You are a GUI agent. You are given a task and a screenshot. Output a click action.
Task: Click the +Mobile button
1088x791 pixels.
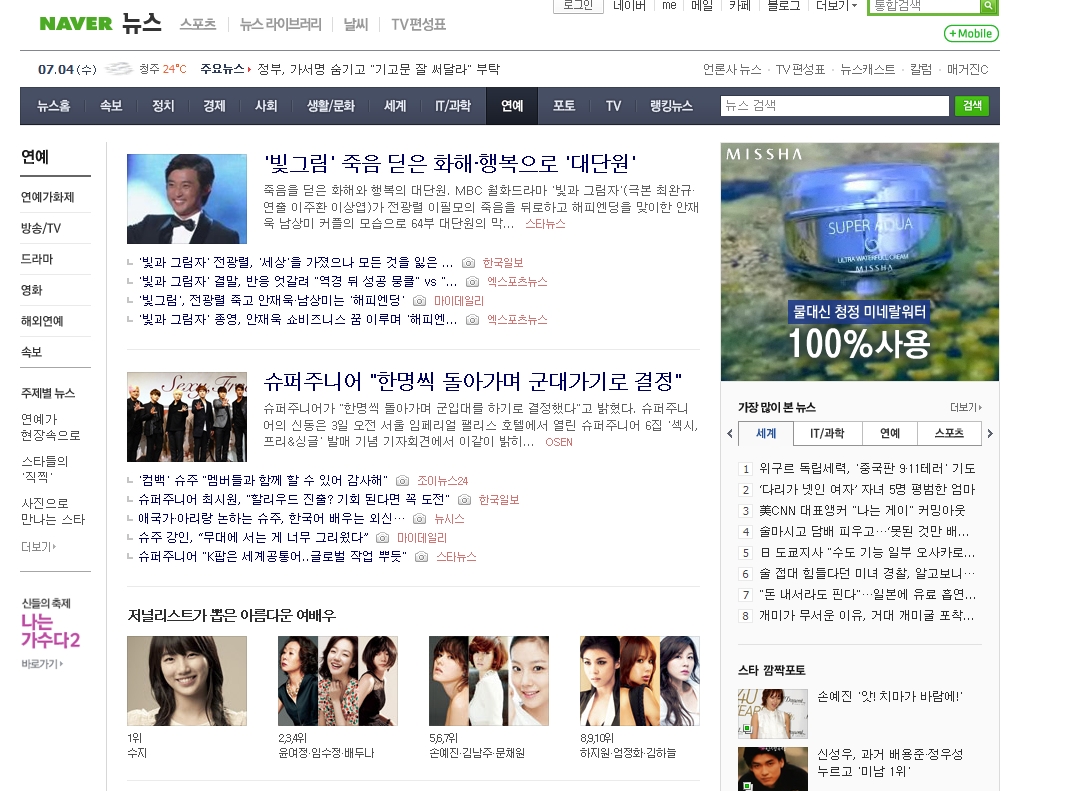coord(971,33)
